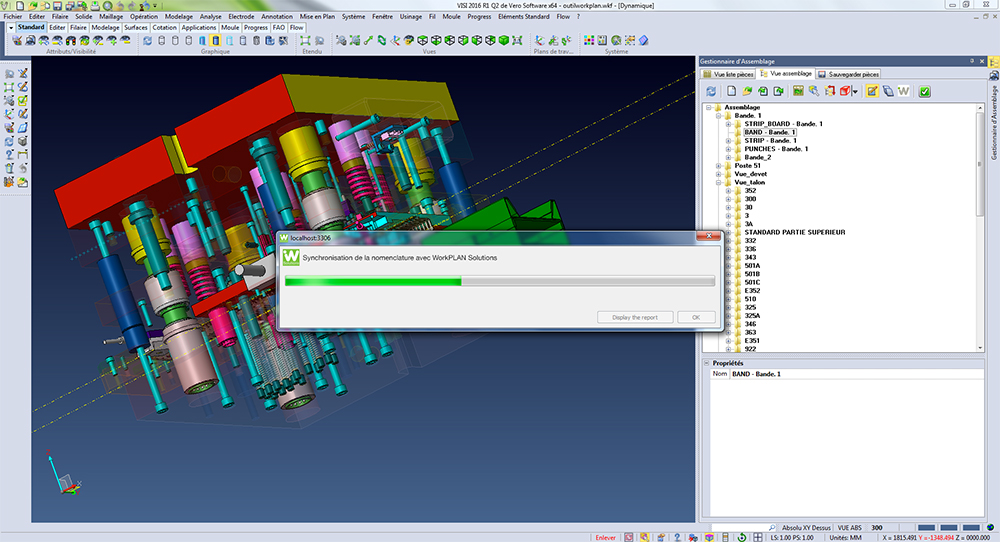Click the VUE ABS status field
1000x542 pixels.
click(849, 528)
